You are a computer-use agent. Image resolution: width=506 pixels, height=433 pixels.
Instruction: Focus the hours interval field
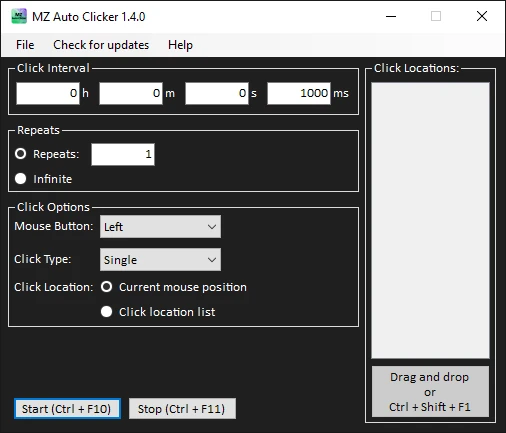(x=48, y=93)
